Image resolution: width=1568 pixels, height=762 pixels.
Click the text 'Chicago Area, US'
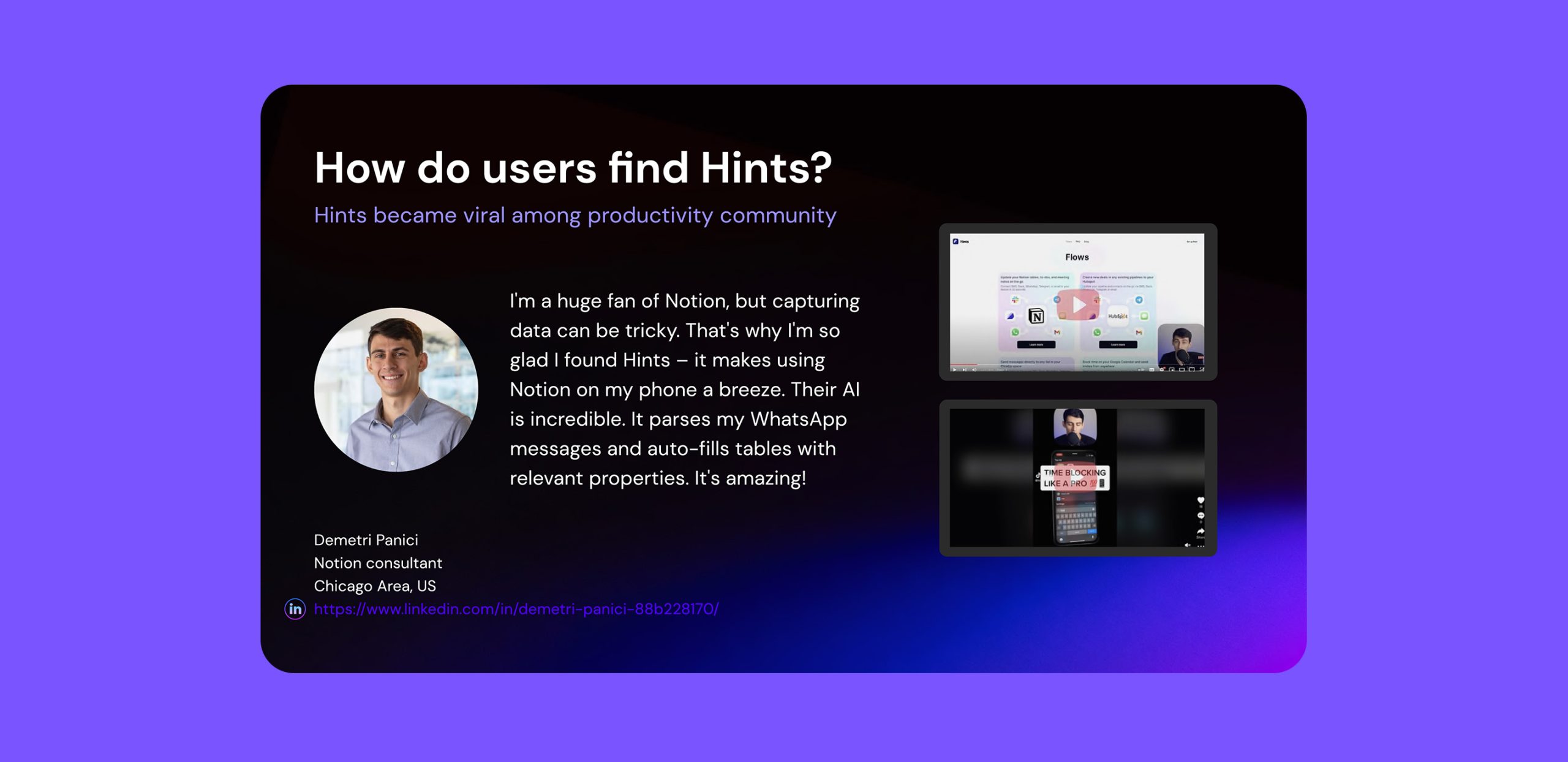click(375, 586)
